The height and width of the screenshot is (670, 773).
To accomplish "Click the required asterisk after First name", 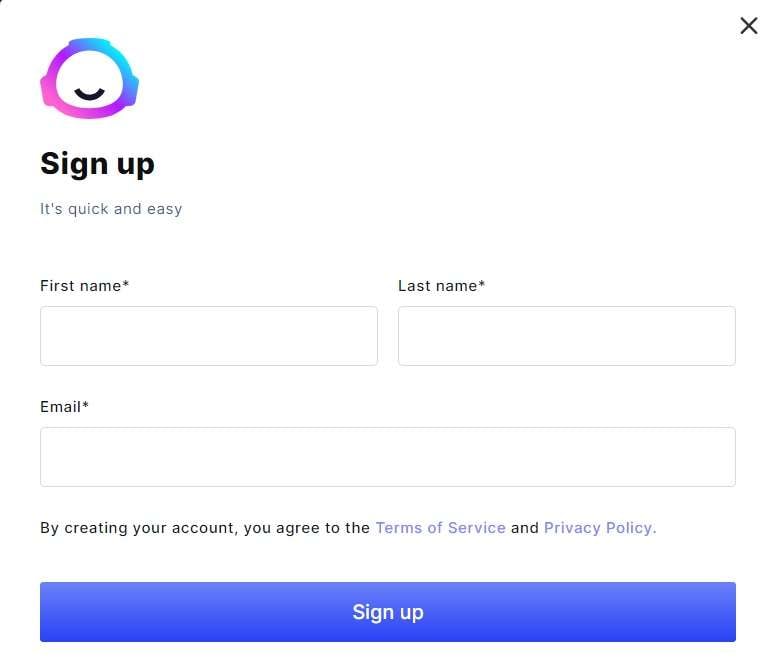I will point(126,283).
